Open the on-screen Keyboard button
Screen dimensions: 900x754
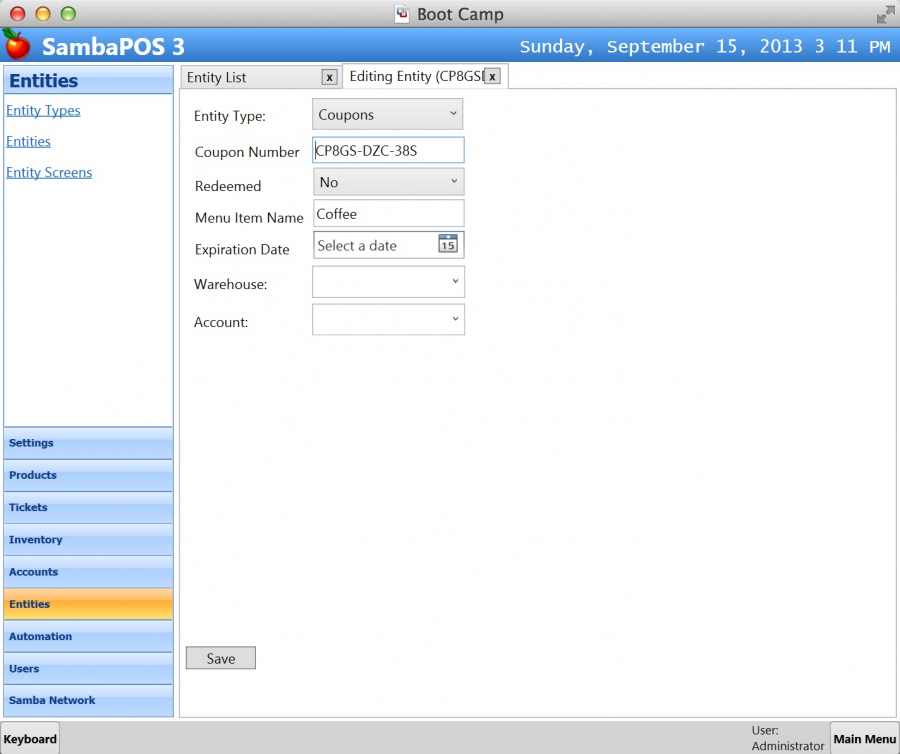pos(30,739)
